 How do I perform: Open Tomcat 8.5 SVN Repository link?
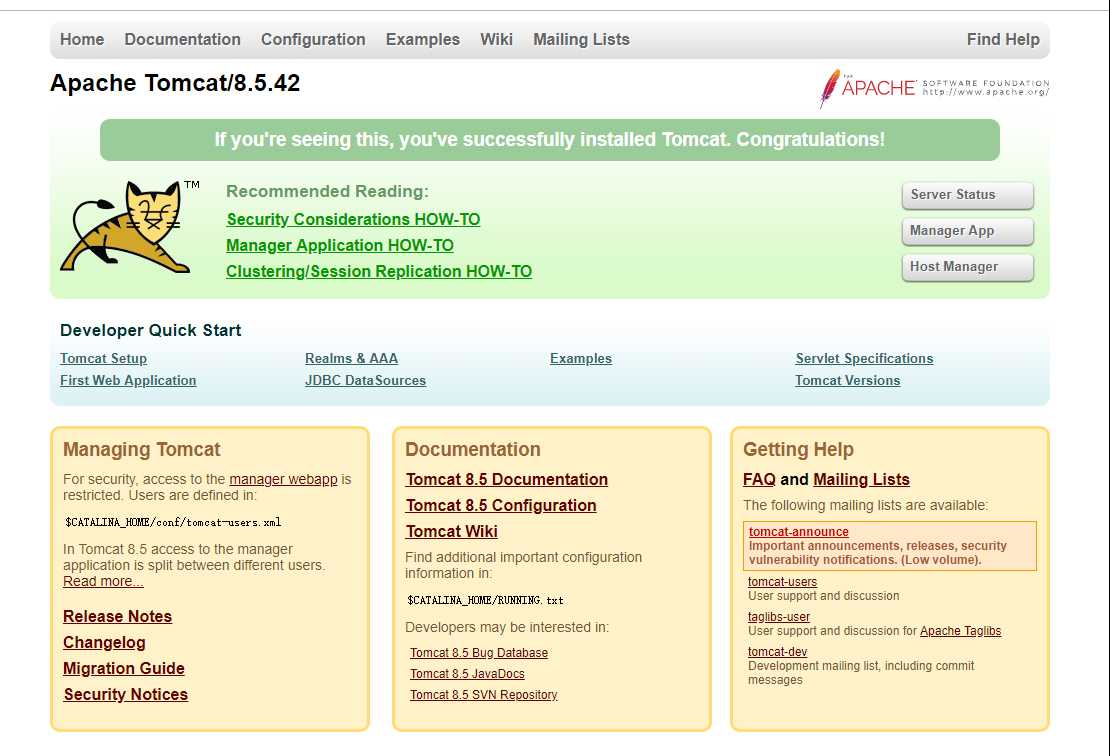[484, 695]
